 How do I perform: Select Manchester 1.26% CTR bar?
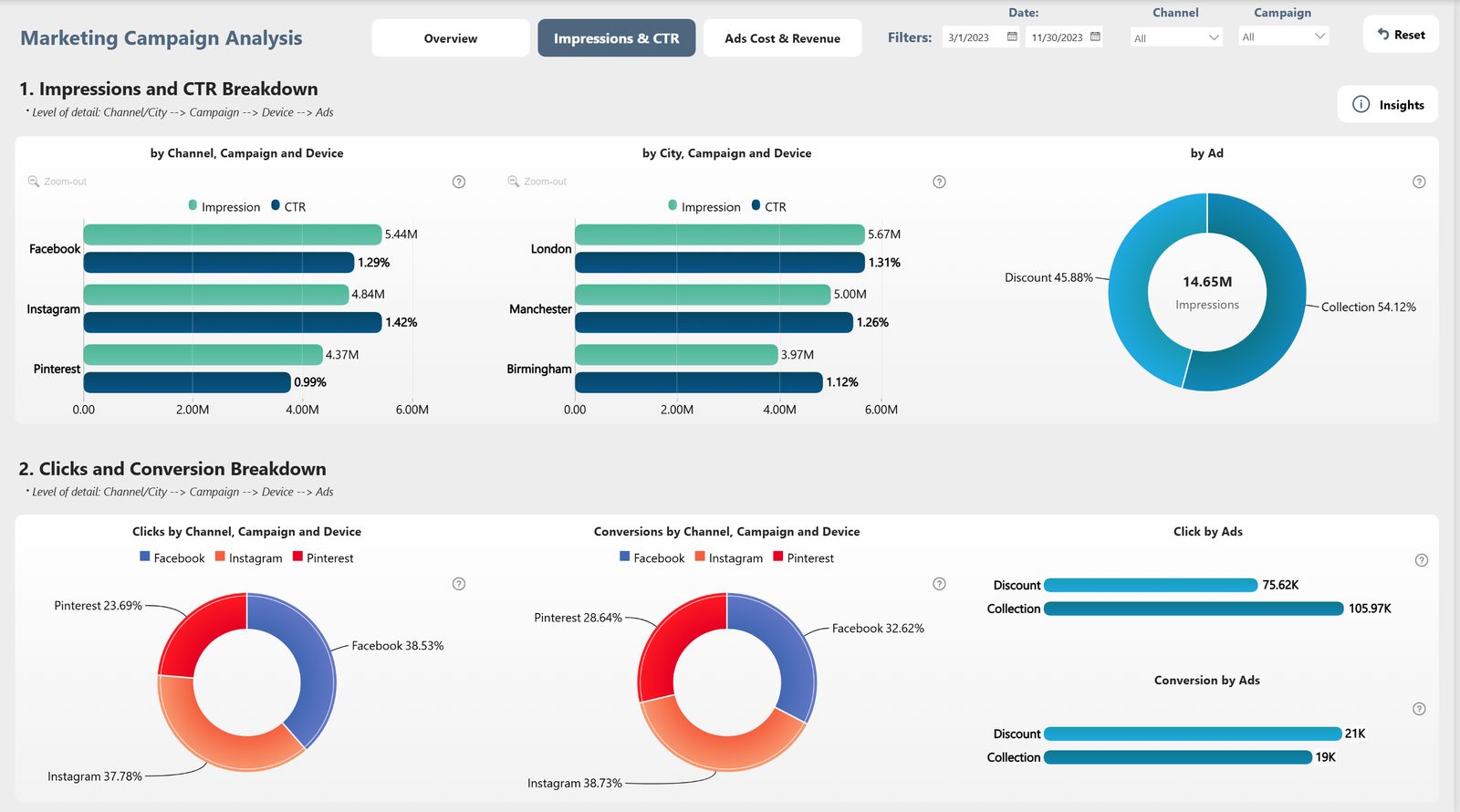click(x=714, y=322)
